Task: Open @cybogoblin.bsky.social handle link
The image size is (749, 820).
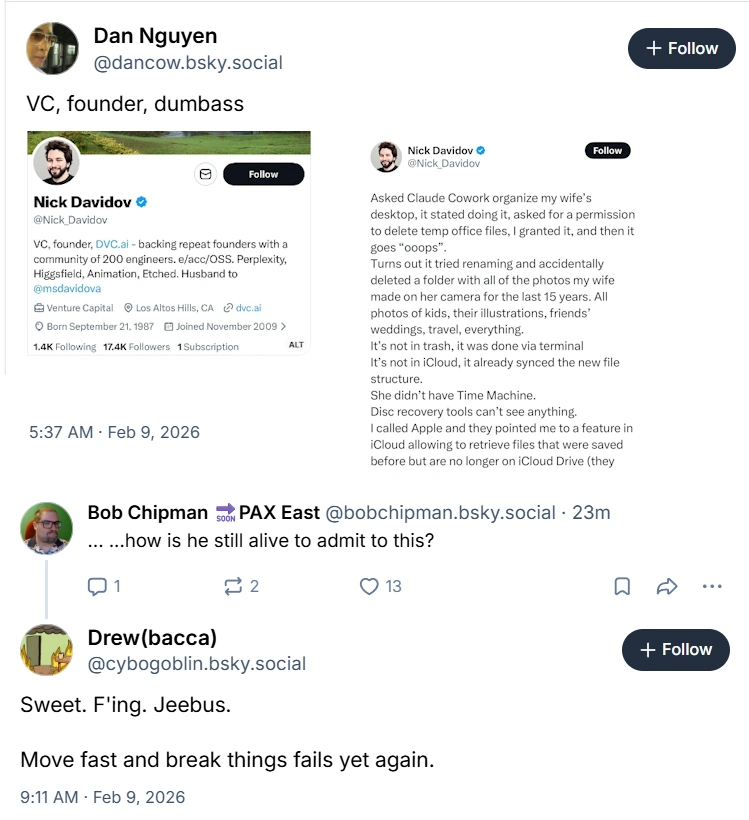Action: tap(197, 664)
